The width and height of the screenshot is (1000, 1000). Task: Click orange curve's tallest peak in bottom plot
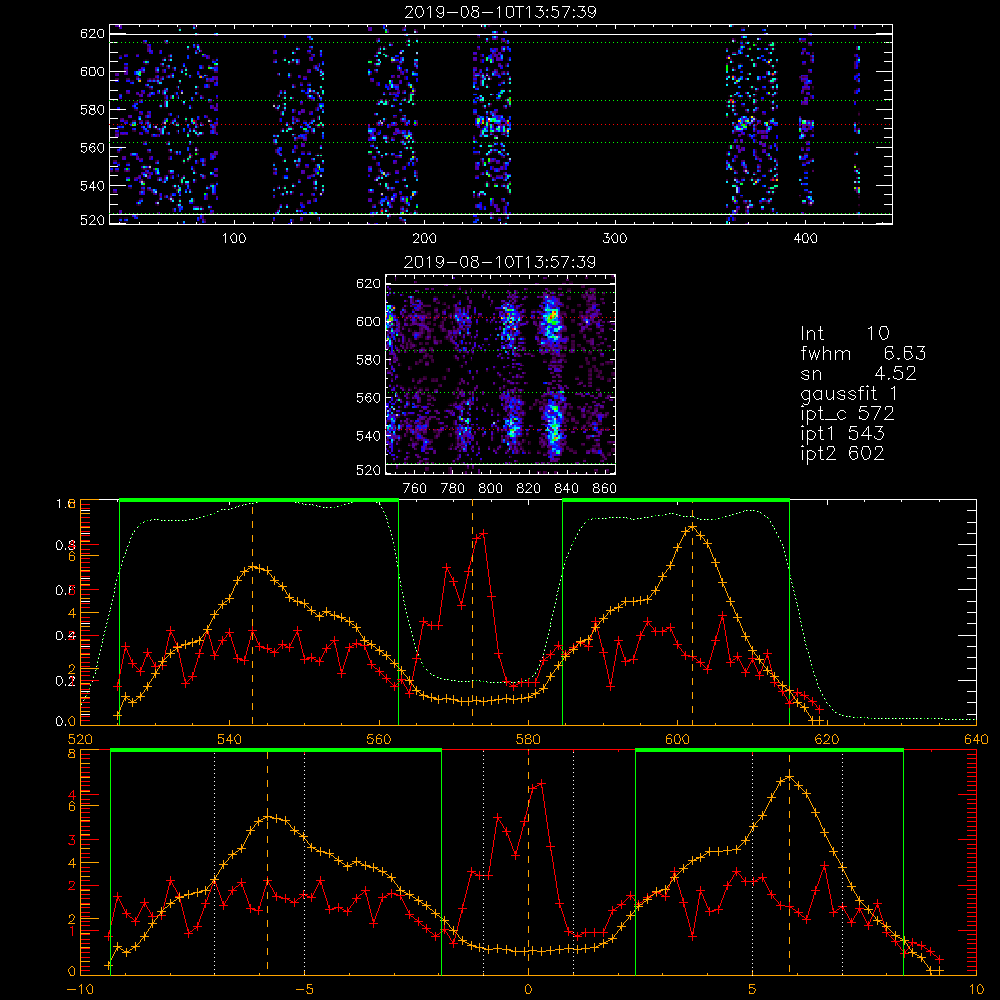(x=790, y=776)
